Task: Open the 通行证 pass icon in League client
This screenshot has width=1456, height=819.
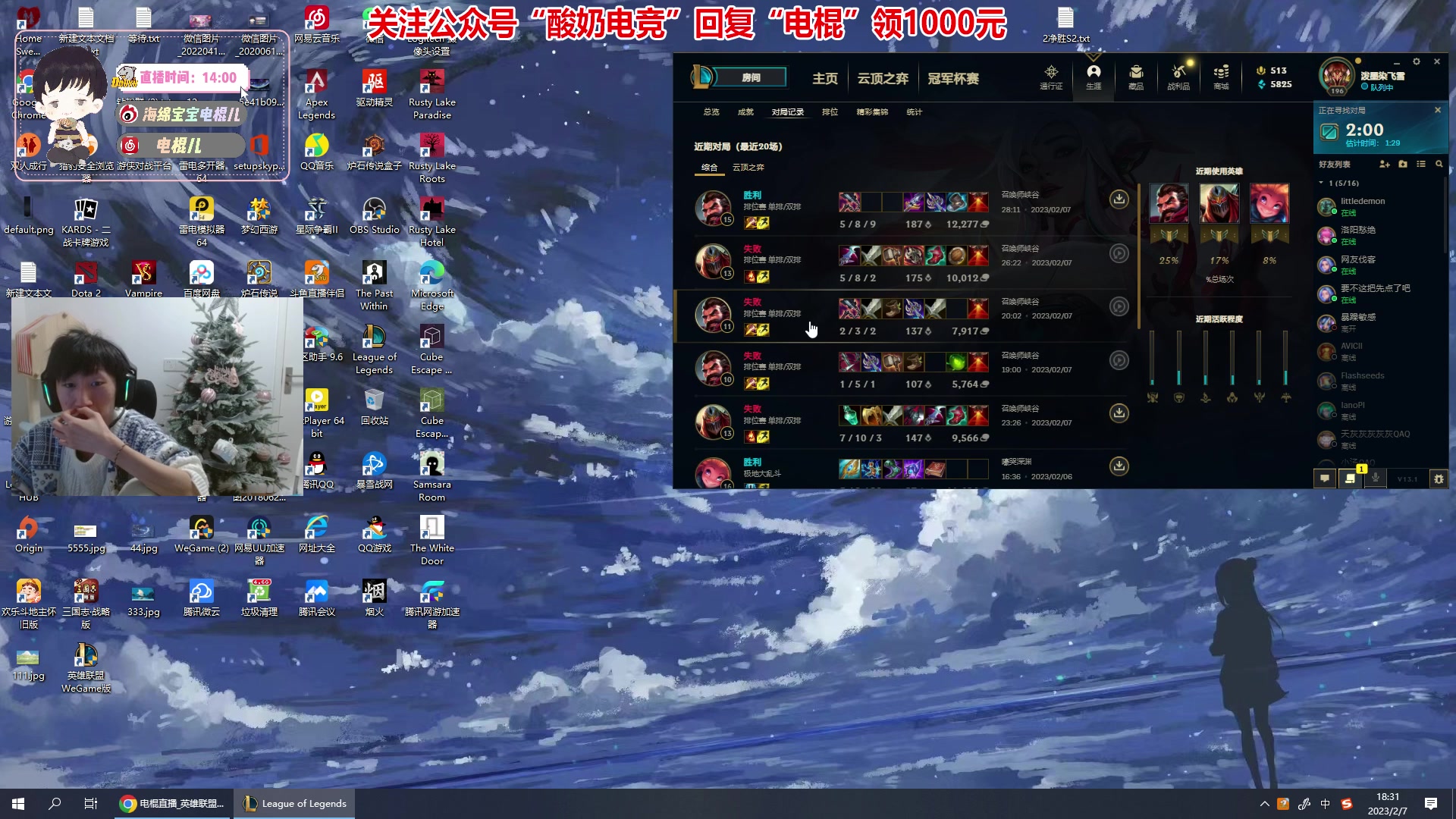Action: [x=1051, y=77]
